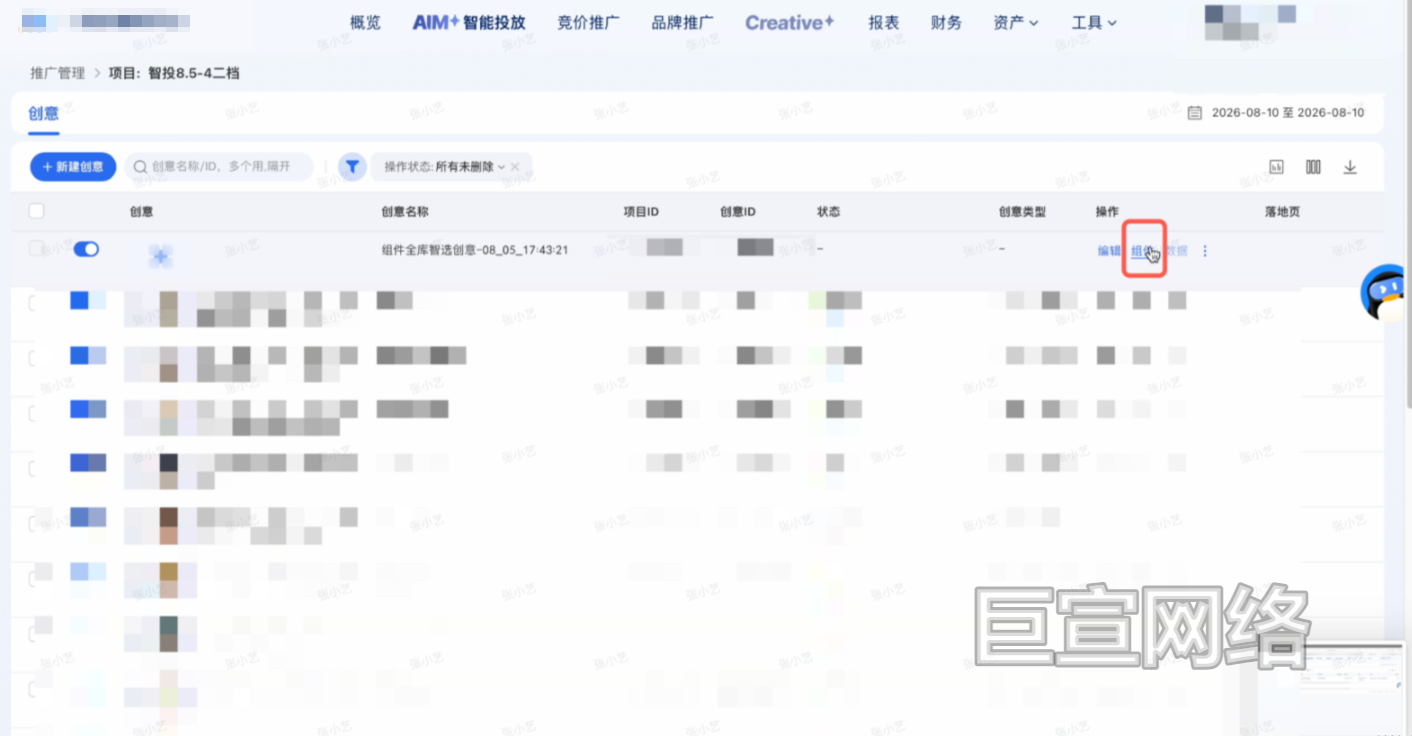Screen dimensions: 1412x736
Task: Click creative name 组件全库智选创意-08_05_17:43:21
Action: 475,250
